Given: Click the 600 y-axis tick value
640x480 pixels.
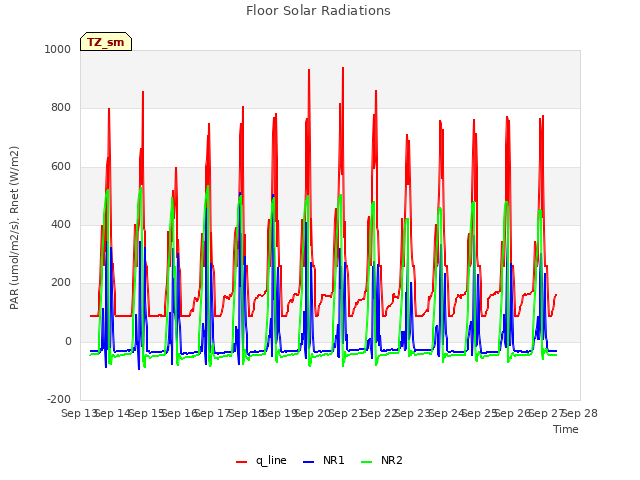Looking at the screenshot, I should (x=61, y=167).
